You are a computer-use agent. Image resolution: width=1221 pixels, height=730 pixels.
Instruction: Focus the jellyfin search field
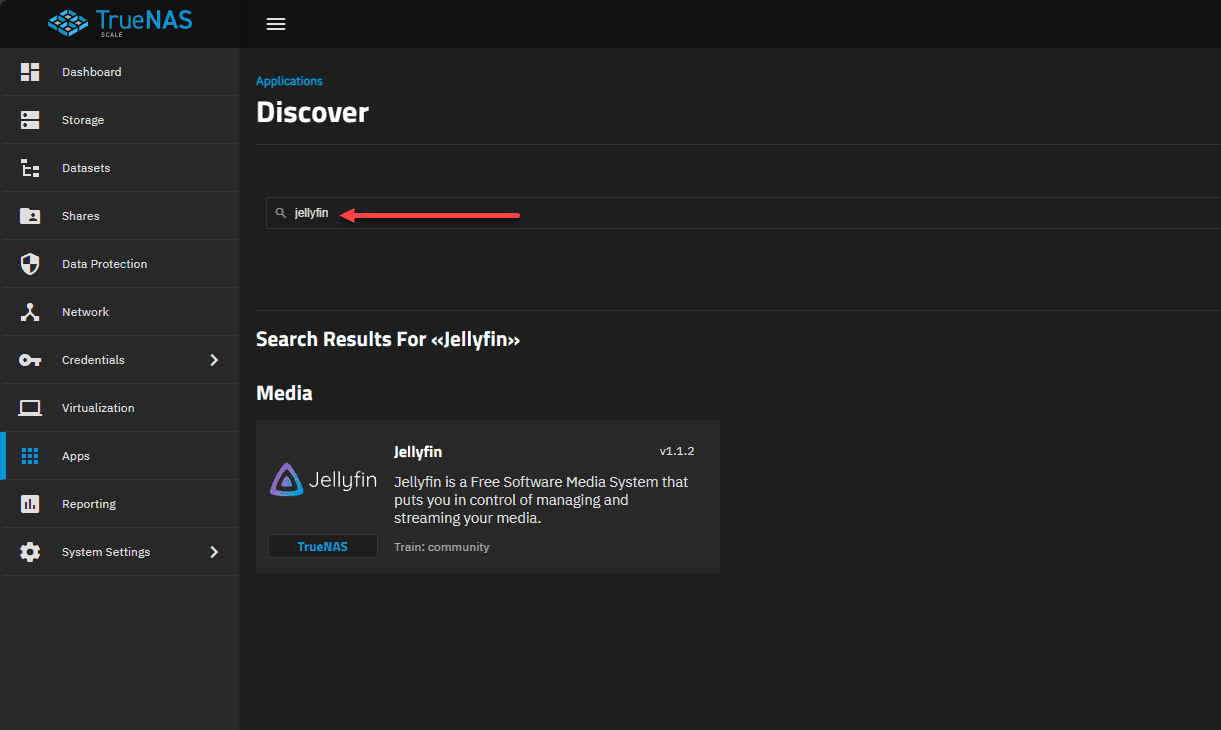point(743,213)
